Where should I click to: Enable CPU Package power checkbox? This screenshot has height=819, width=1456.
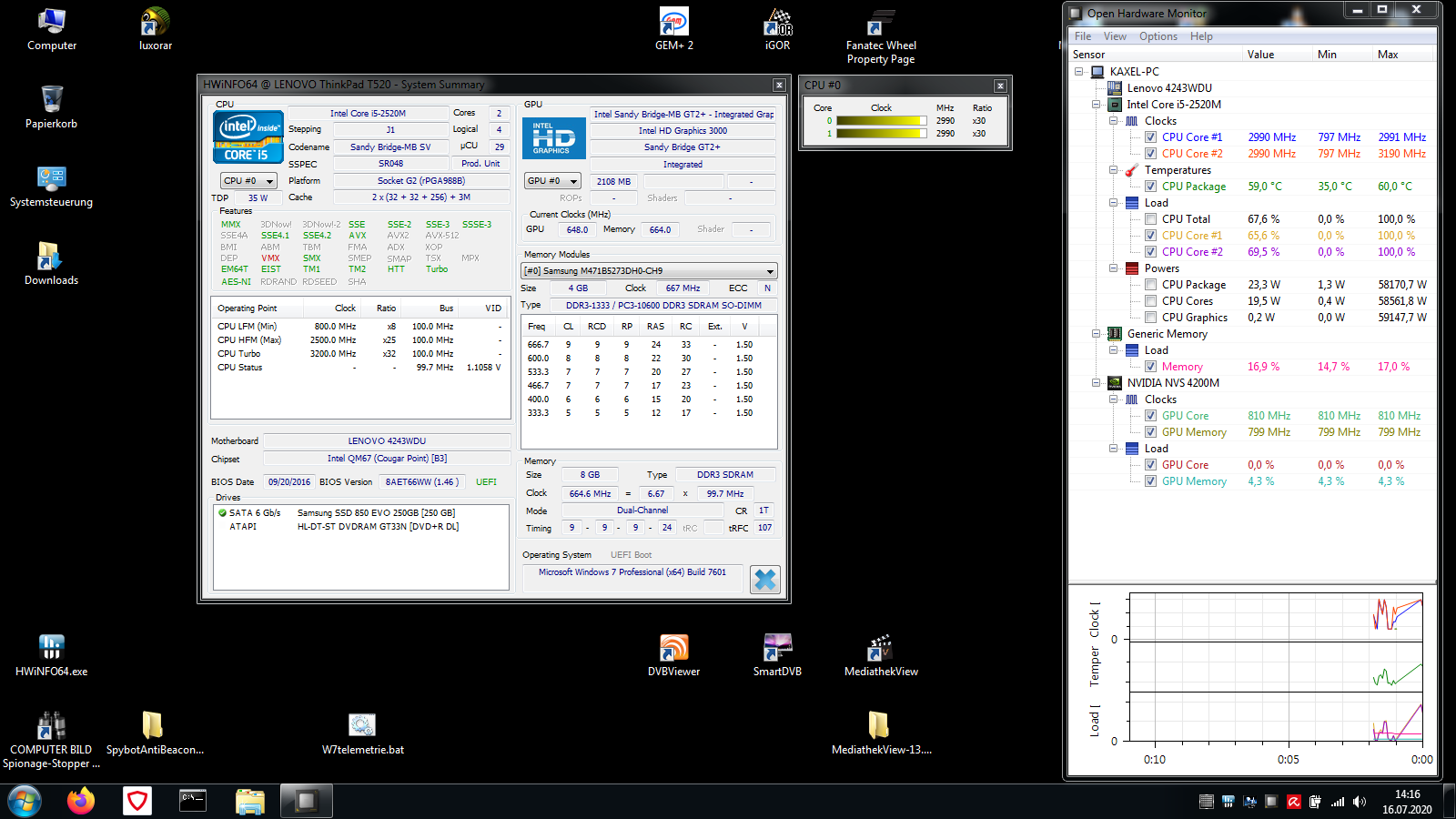1150,285
